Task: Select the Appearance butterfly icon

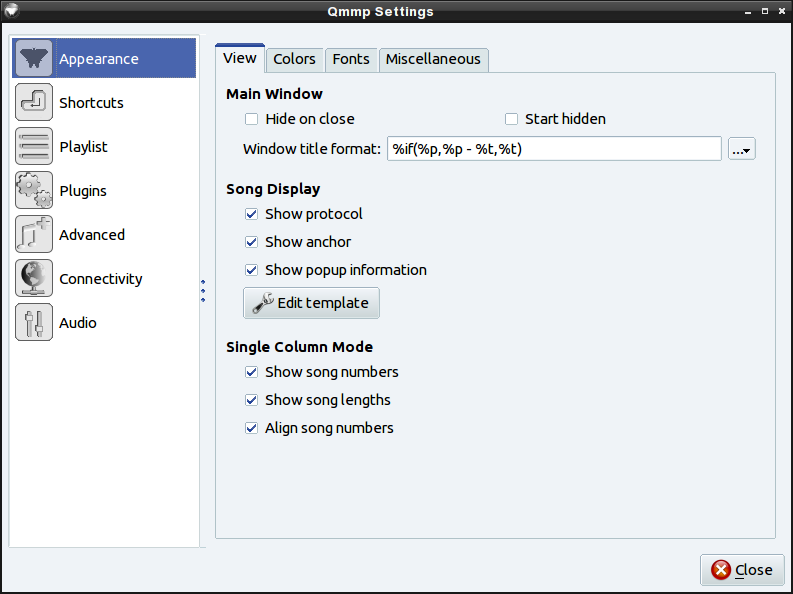Action: click(x=34, y=59)
